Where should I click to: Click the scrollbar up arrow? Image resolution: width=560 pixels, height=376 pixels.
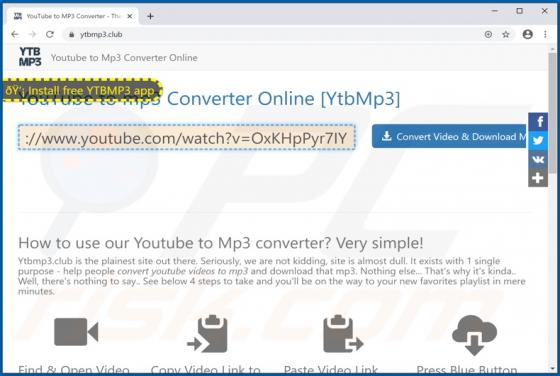pos(552,49)
